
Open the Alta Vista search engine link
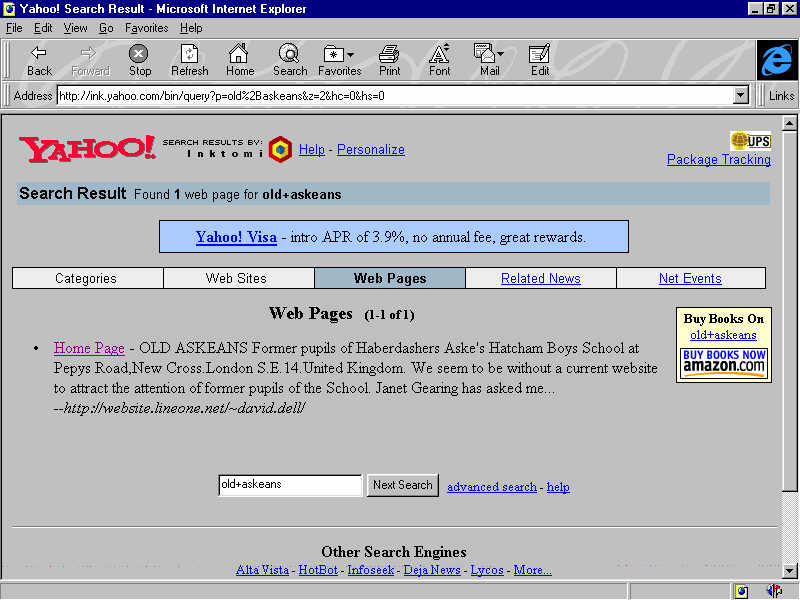(262, 570)
